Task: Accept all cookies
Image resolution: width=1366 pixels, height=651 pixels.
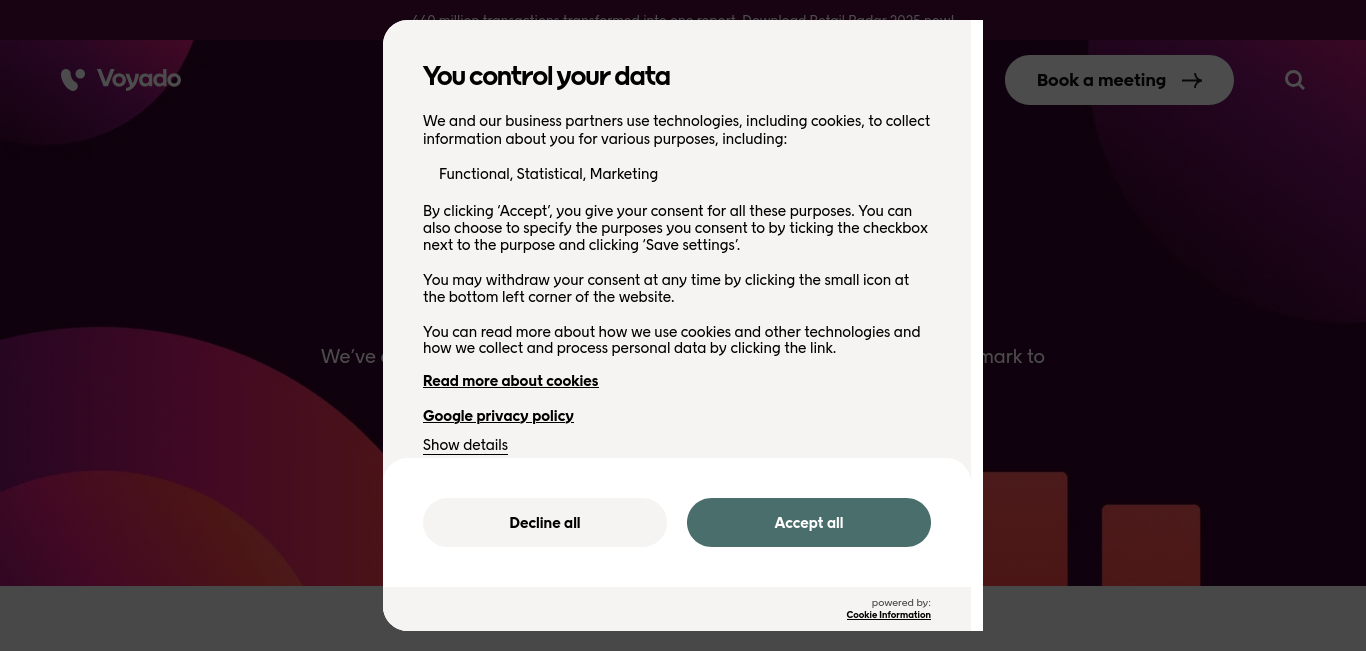Action: 809,522
